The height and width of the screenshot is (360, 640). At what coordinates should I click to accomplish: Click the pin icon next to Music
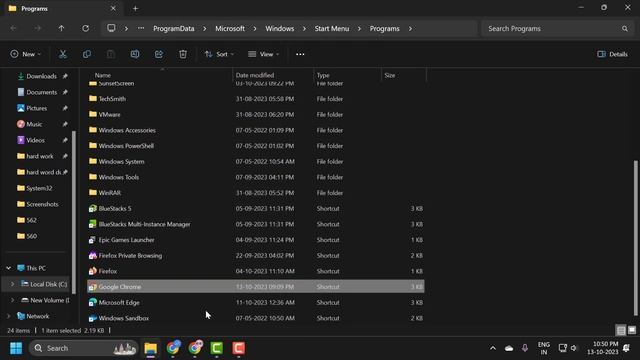click(x=65, y=124)
